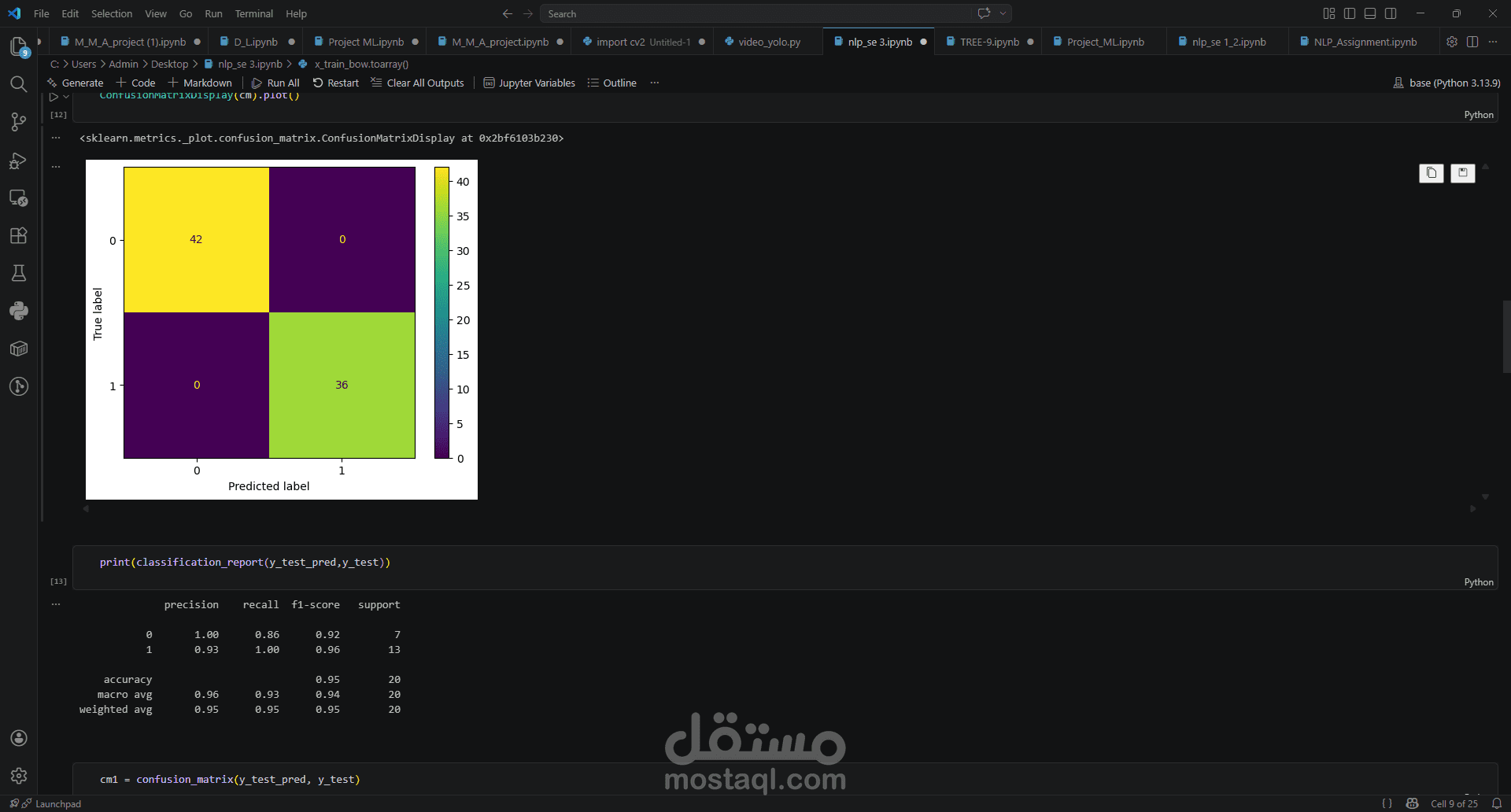Open the Search view in the activity bar
This screenshot has width=1511, height=812.
[19, 84]
